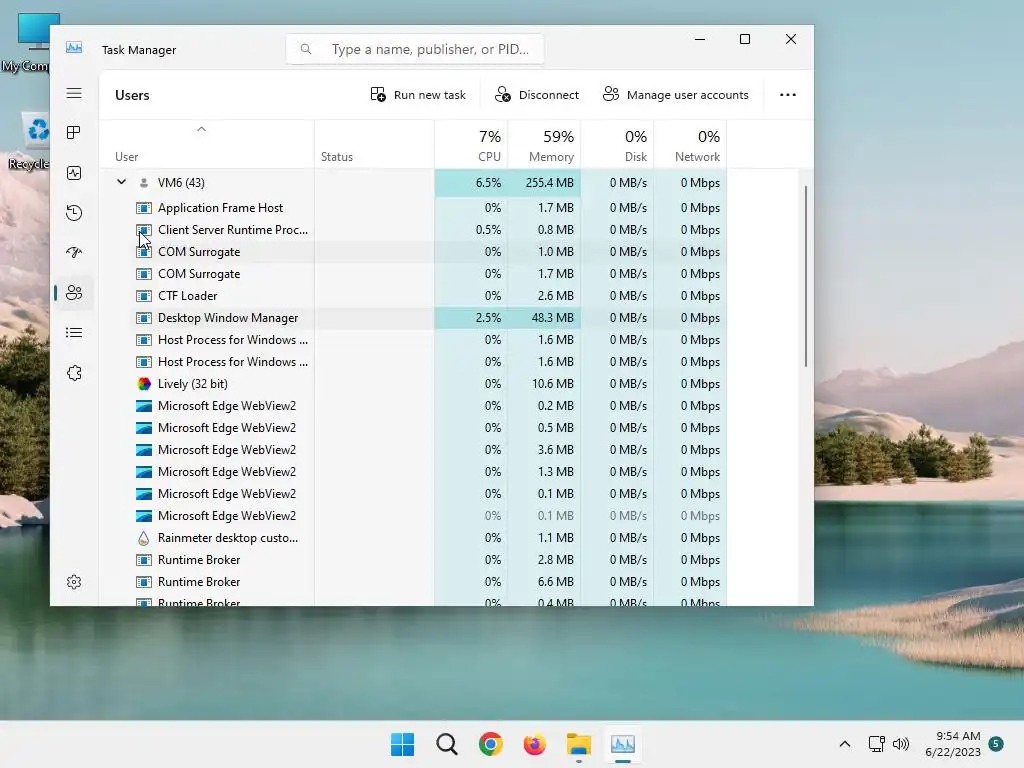Select the COM Surrogate row using 1.7 MB
The width and height of the screenshot is (1024, 768).
click(x=413, y=274)
